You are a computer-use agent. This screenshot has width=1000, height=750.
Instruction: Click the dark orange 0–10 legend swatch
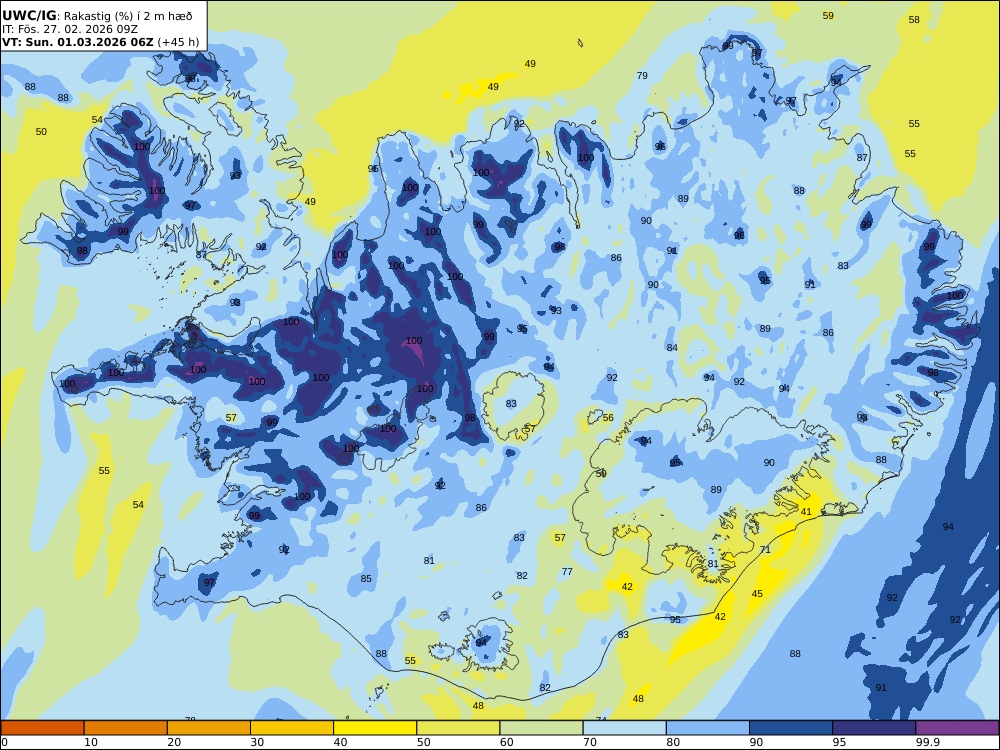click(x=42, y=728)
